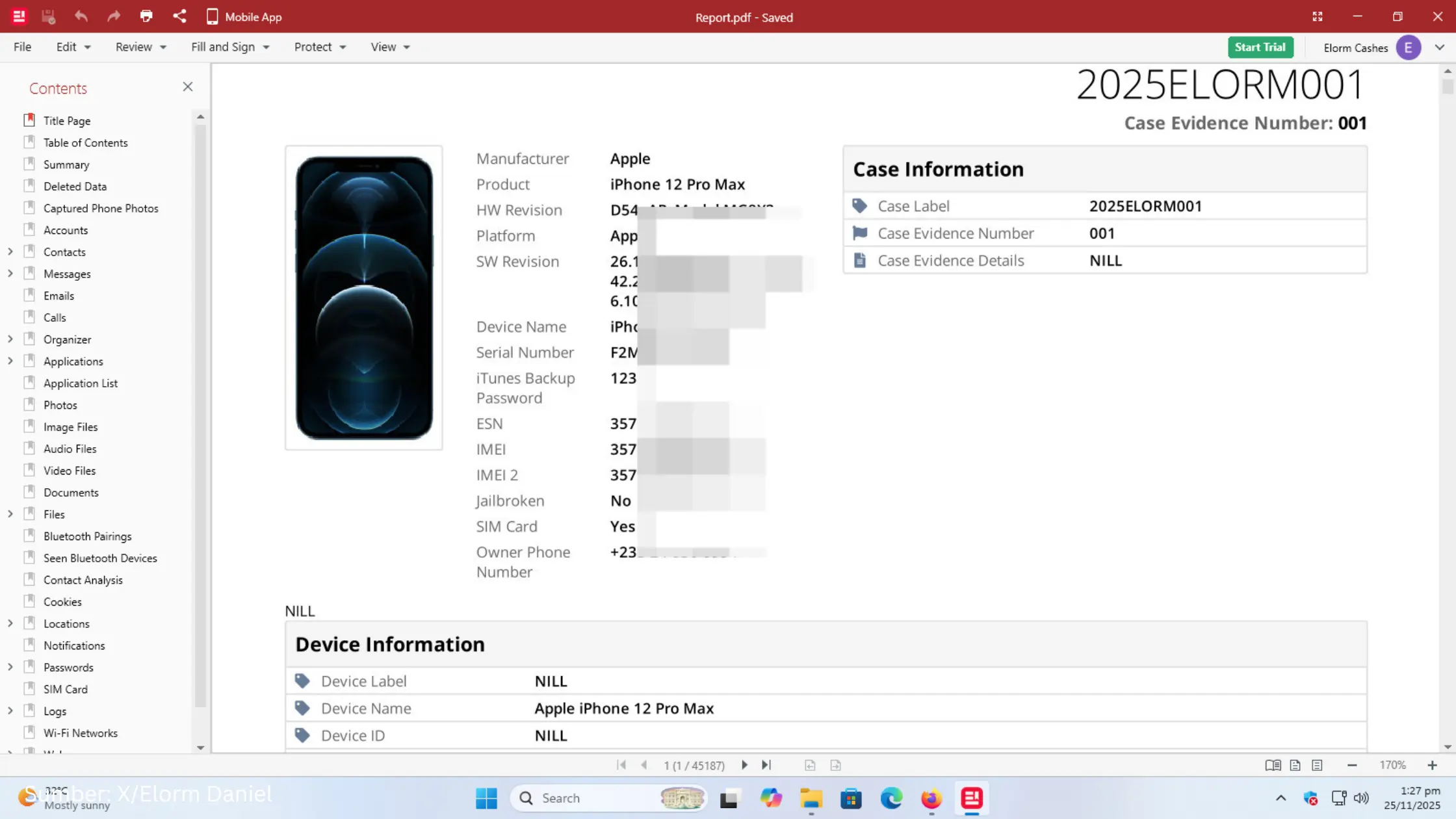Open Mobile App link in title bar
The width and height of the screenshot is (1456, 819).
[x=244, y=17]
